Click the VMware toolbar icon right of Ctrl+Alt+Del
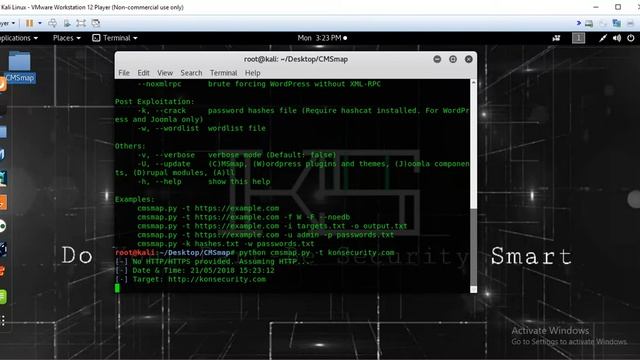640x360 pixels. tap(67, 23)
